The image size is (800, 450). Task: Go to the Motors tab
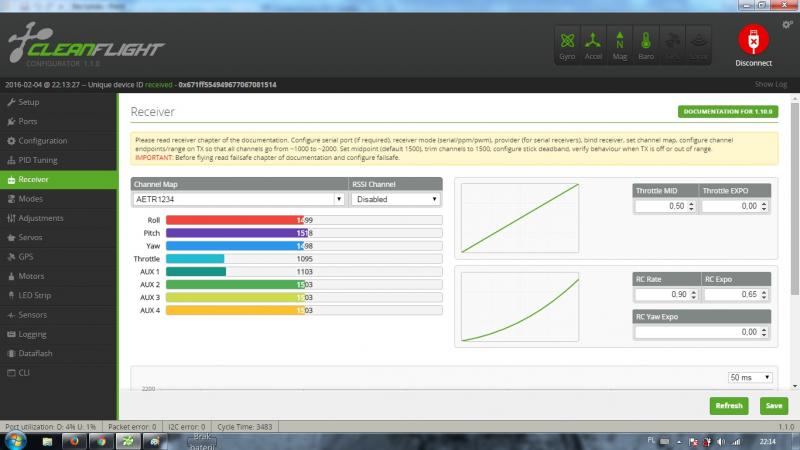[x=32, y=276]
